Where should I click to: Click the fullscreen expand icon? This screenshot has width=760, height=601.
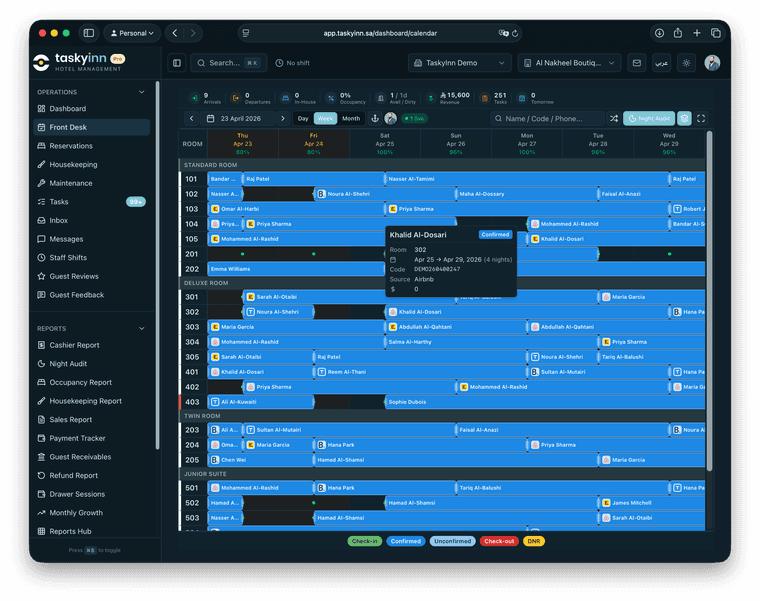point(701,118)
